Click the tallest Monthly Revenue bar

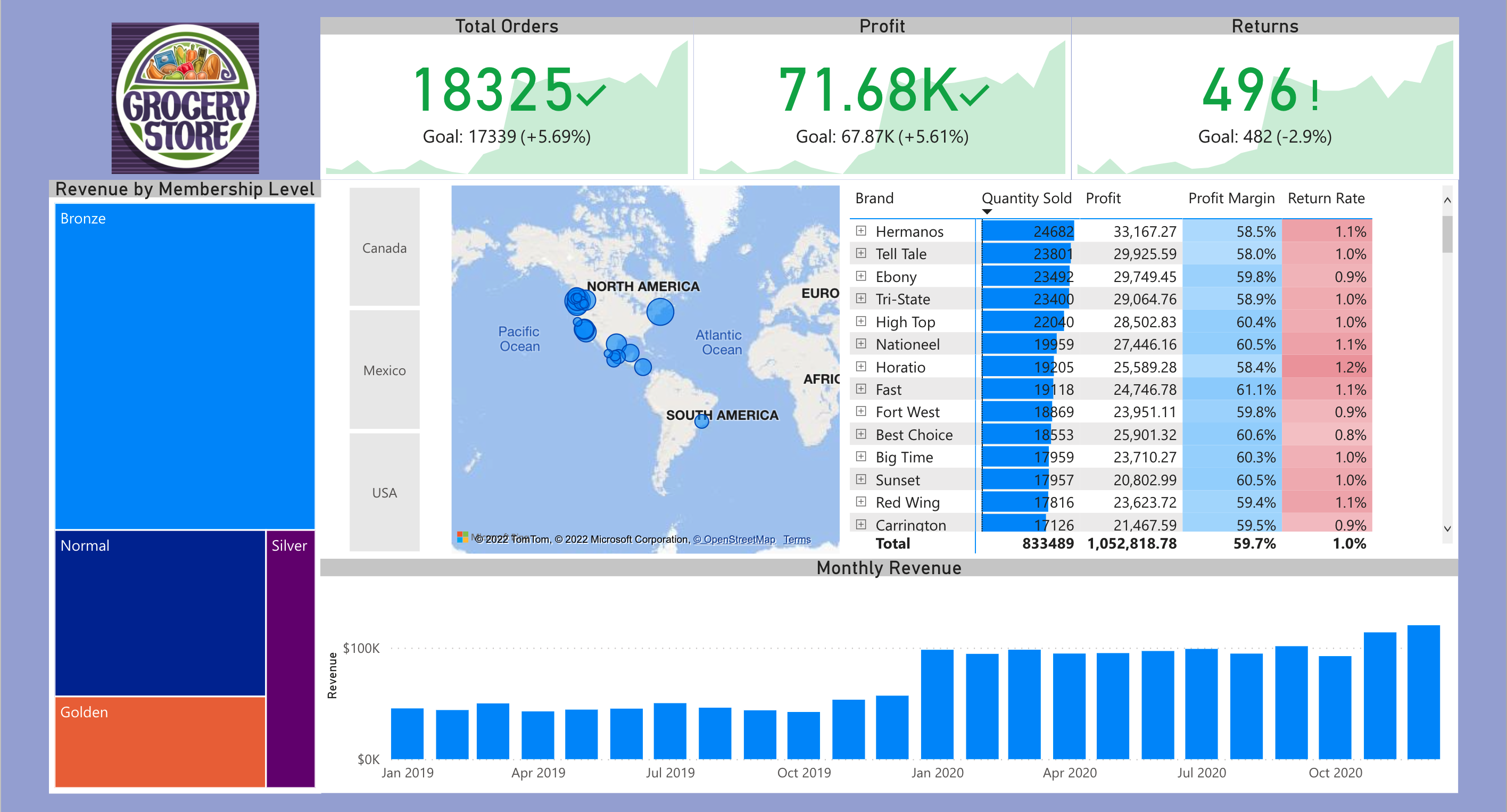click(x=1423, y=692)
